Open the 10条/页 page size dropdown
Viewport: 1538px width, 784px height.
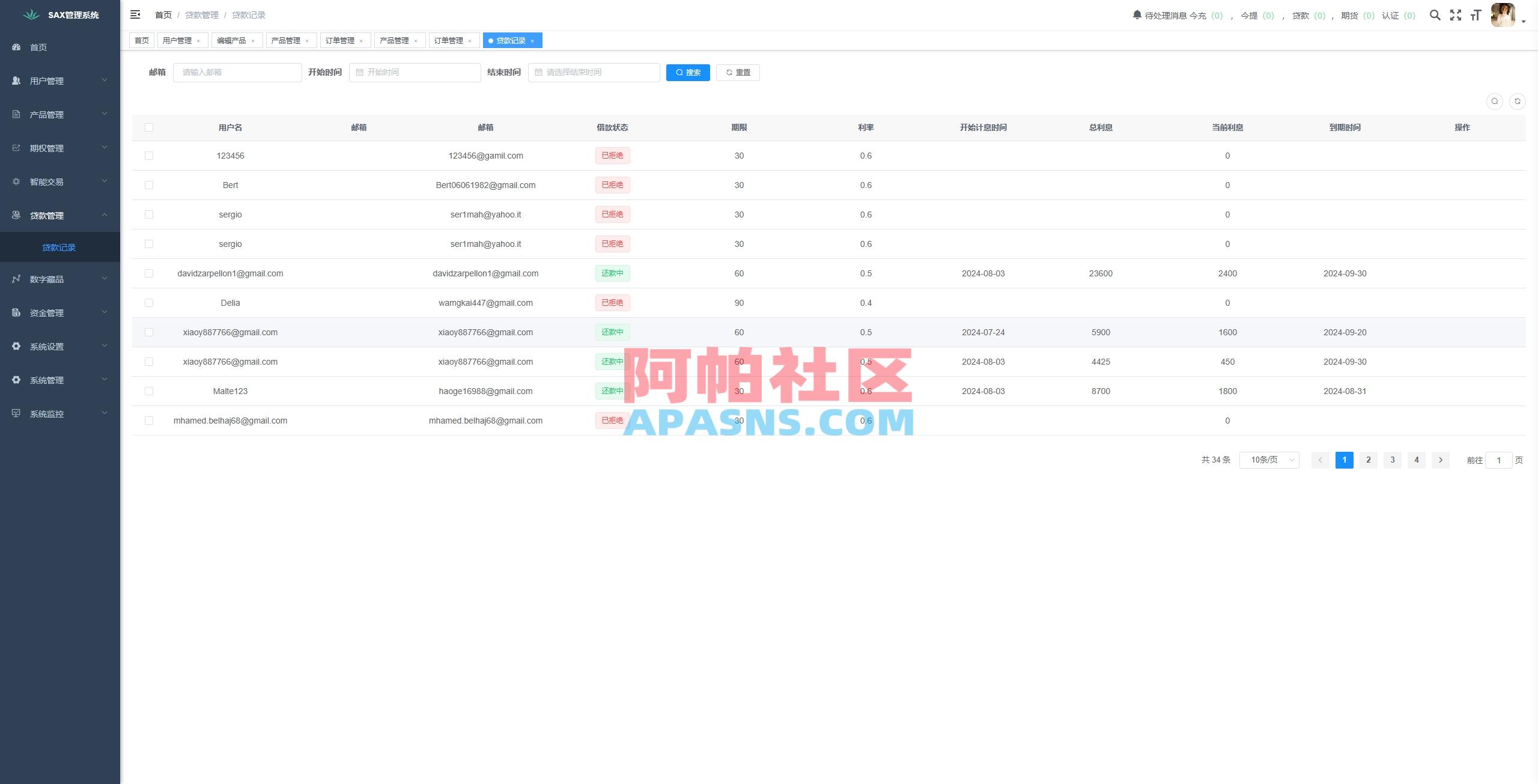1269,460
